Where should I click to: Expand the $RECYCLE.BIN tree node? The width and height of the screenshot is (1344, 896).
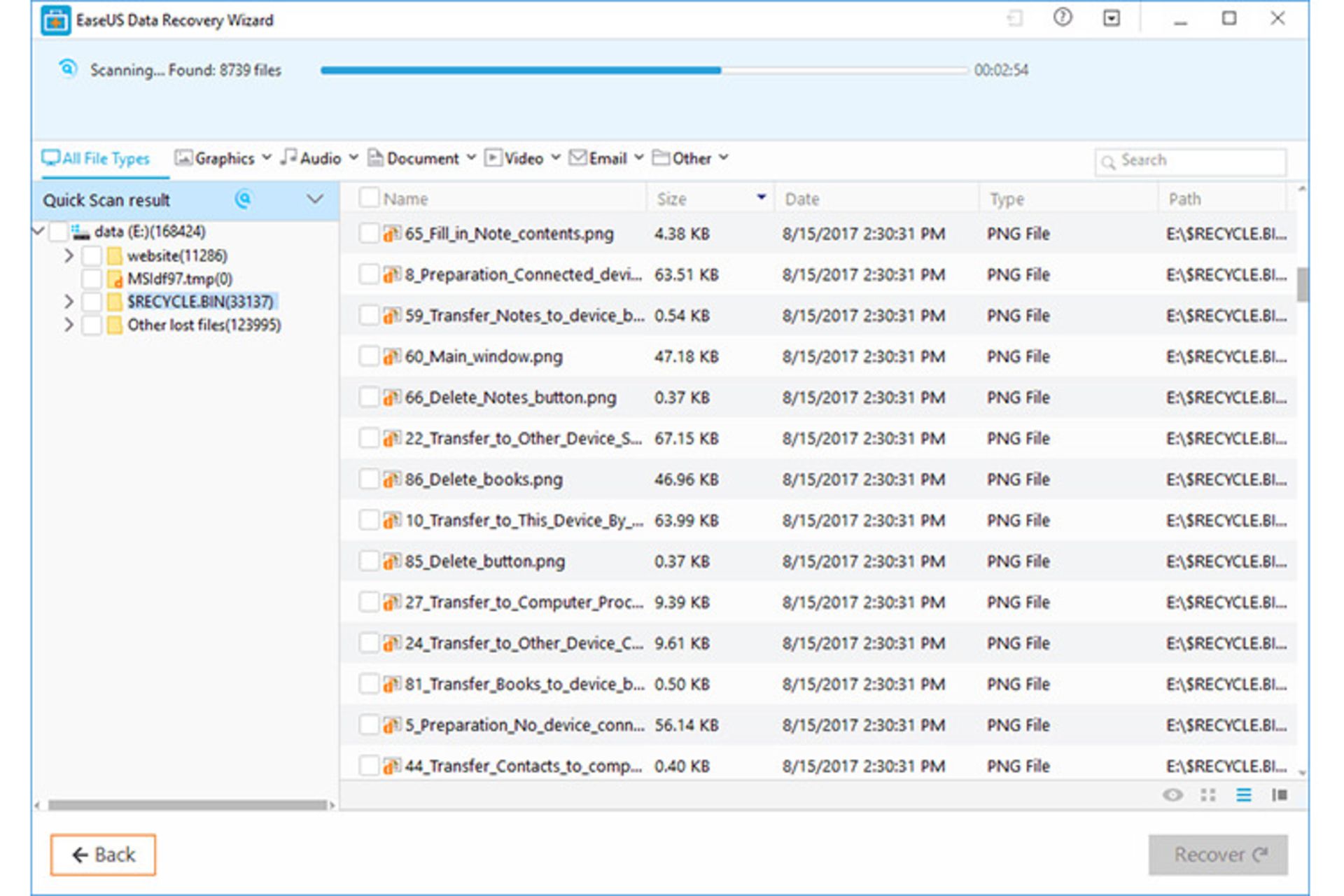[69, 302]
